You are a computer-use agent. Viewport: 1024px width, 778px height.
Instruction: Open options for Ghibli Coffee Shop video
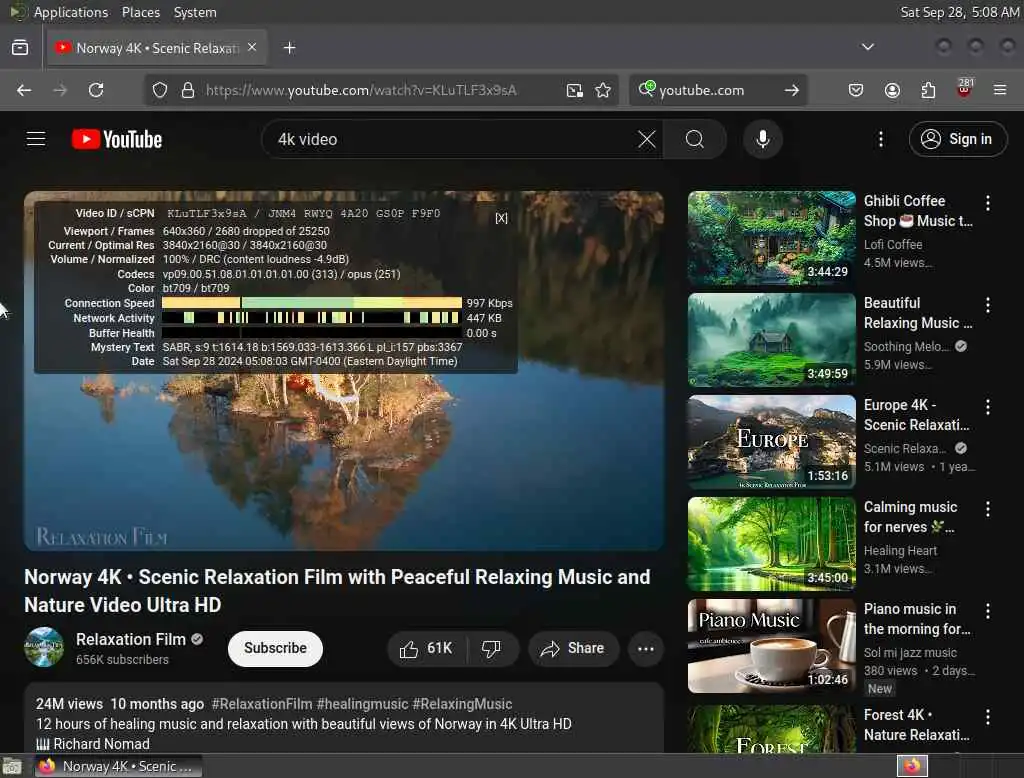[x=988, y=203]
